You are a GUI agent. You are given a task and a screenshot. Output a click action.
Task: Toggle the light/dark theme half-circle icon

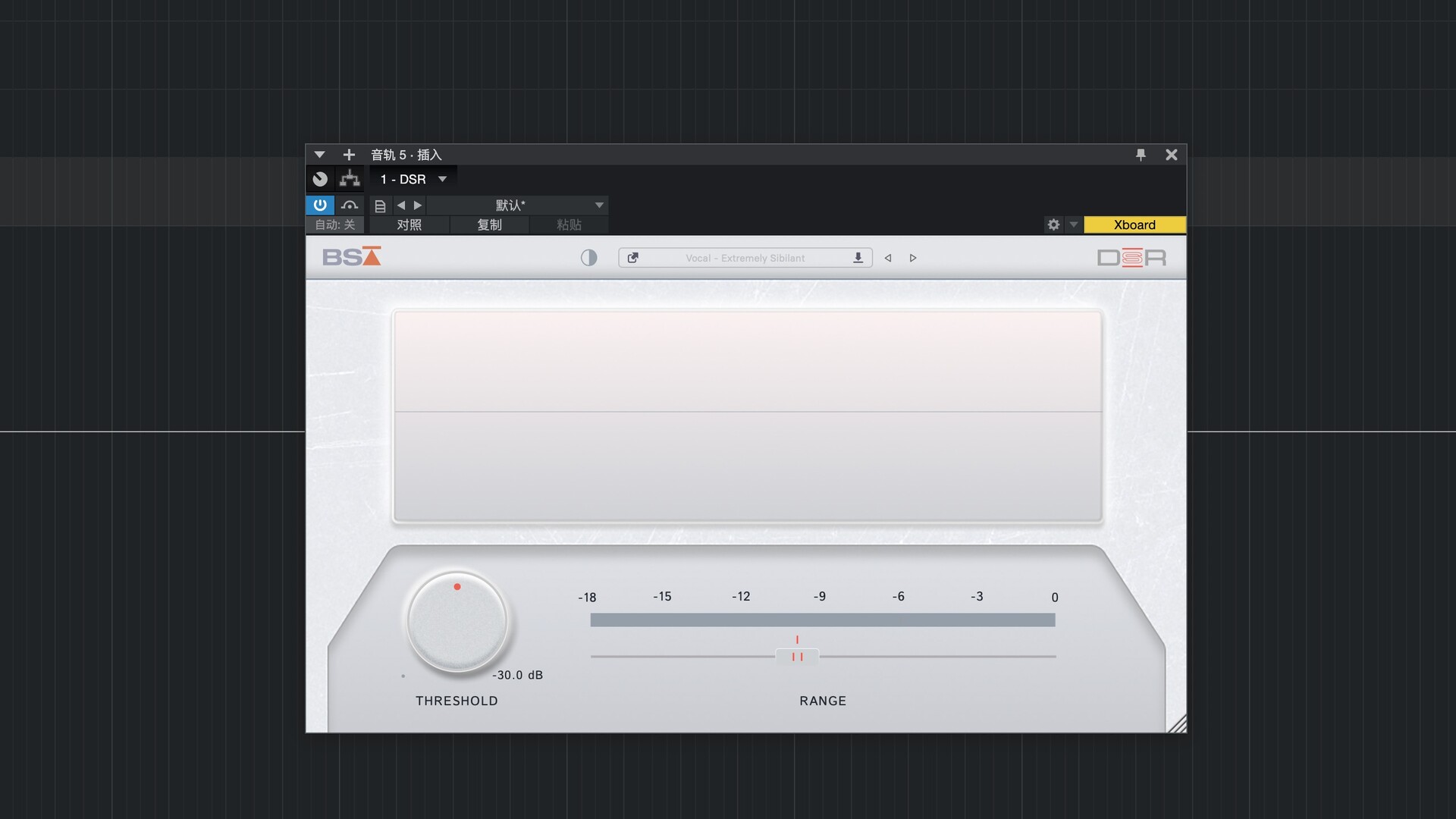pyautogui.click(x=588, y=258)
